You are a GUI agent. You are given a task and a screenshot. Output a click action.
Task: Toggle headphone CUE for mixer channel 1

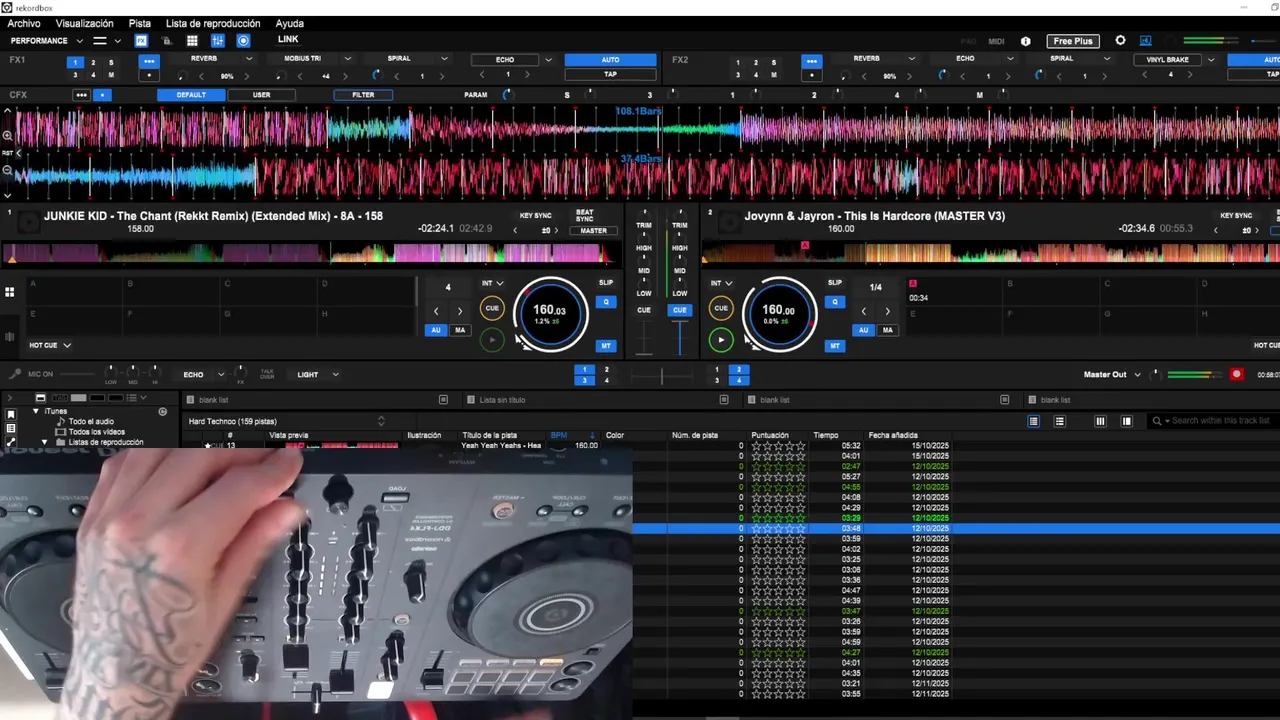tap(644, 310)
